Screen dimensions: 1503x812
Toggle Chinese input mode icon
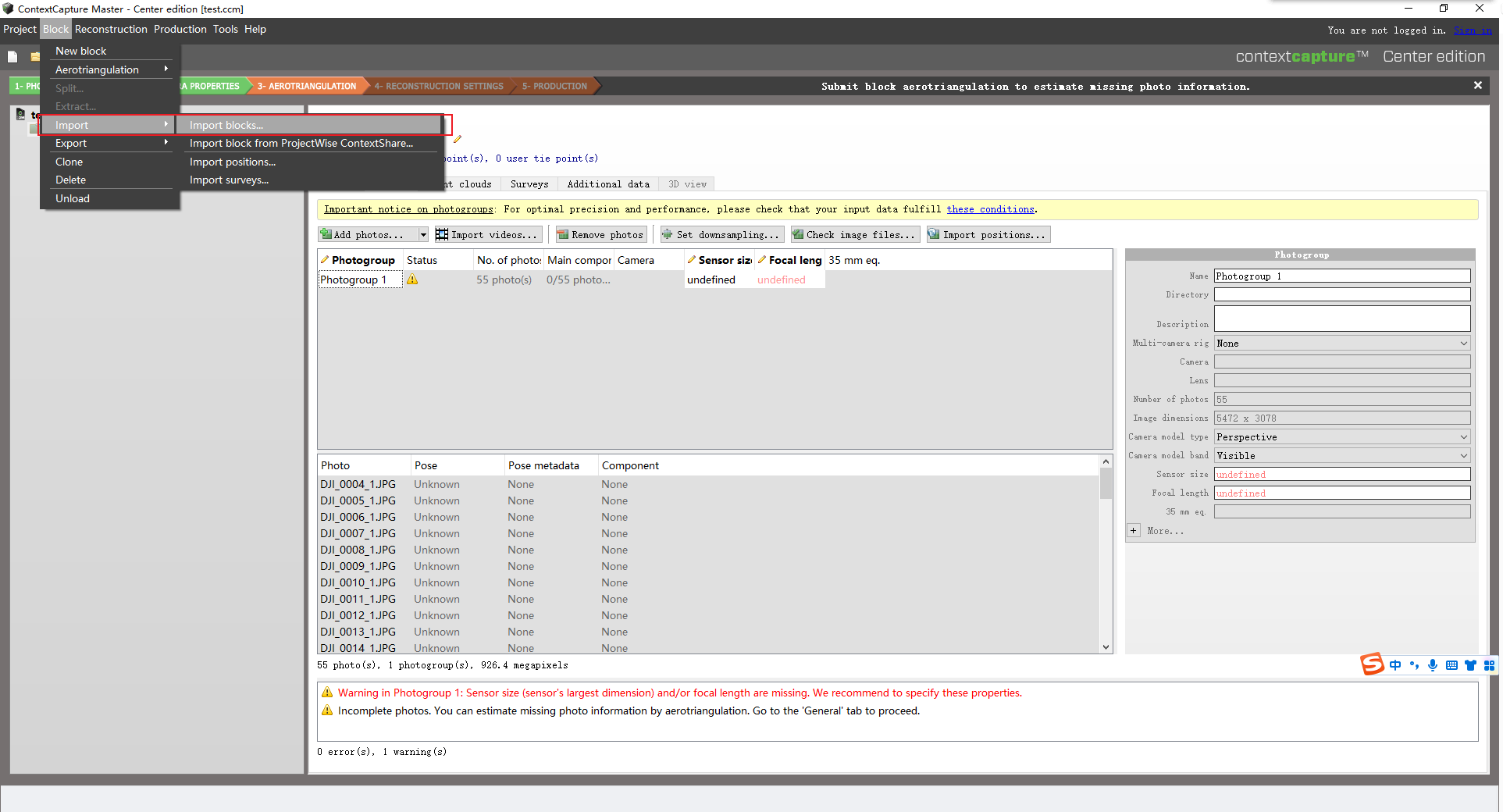[1394, 665]
